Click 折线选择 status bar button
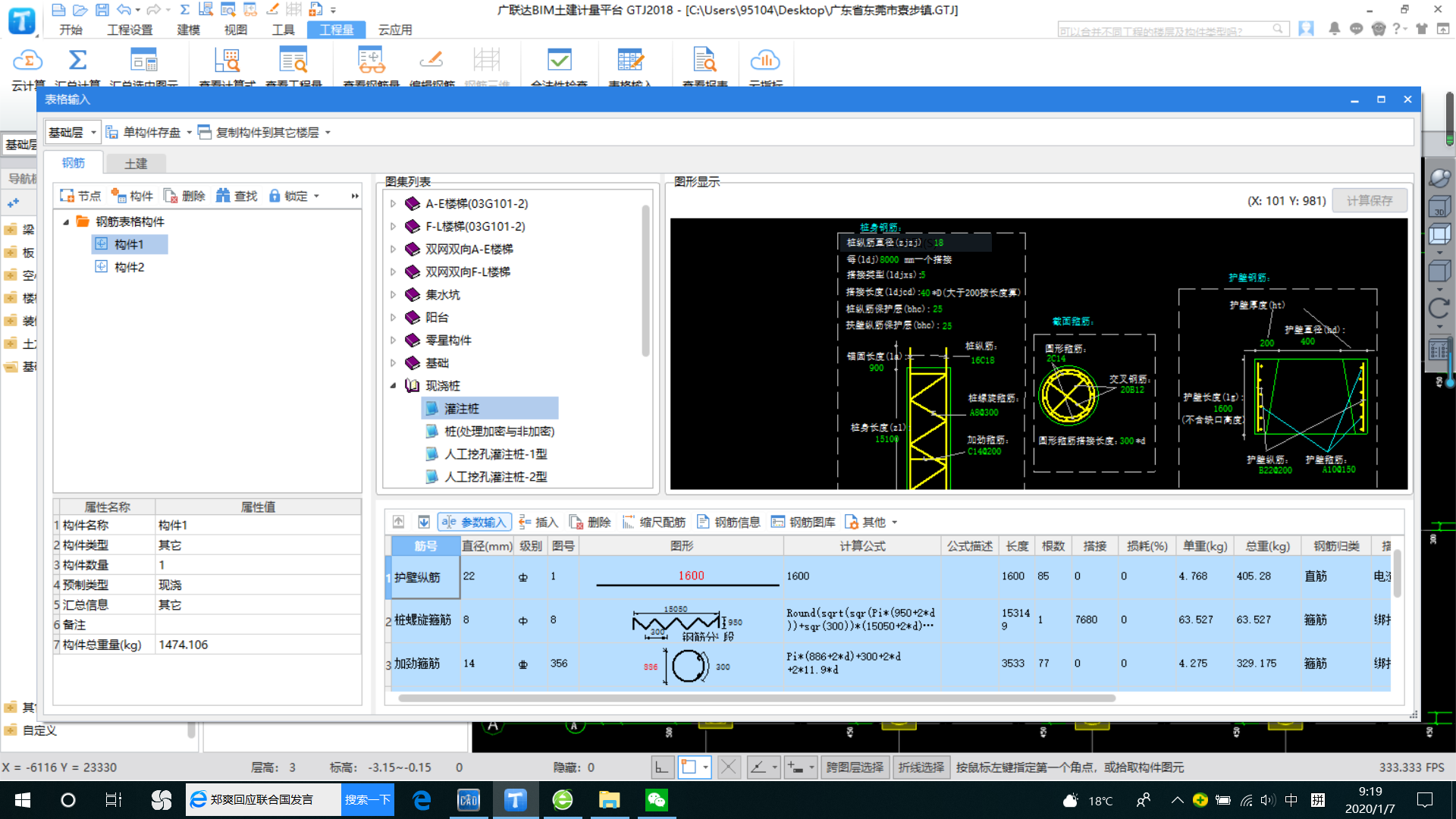Viewport: 1456px width, 819px height. tap(921, 767)
